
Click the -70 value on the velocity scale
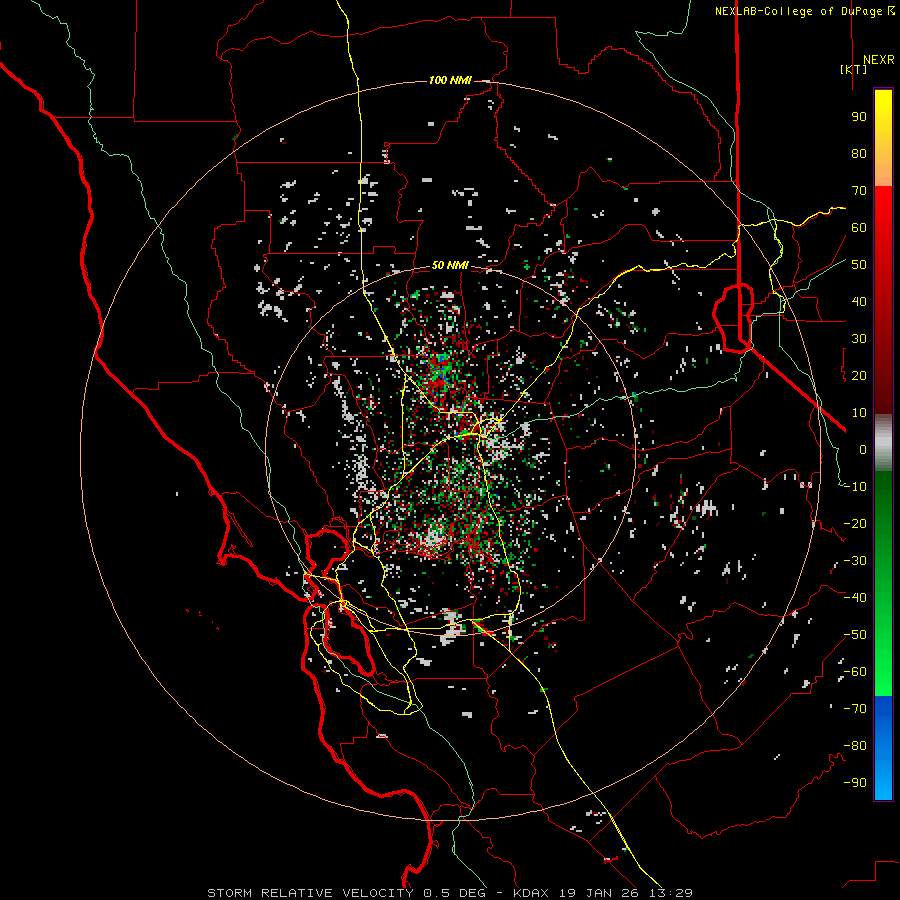(x=855, y=709)
